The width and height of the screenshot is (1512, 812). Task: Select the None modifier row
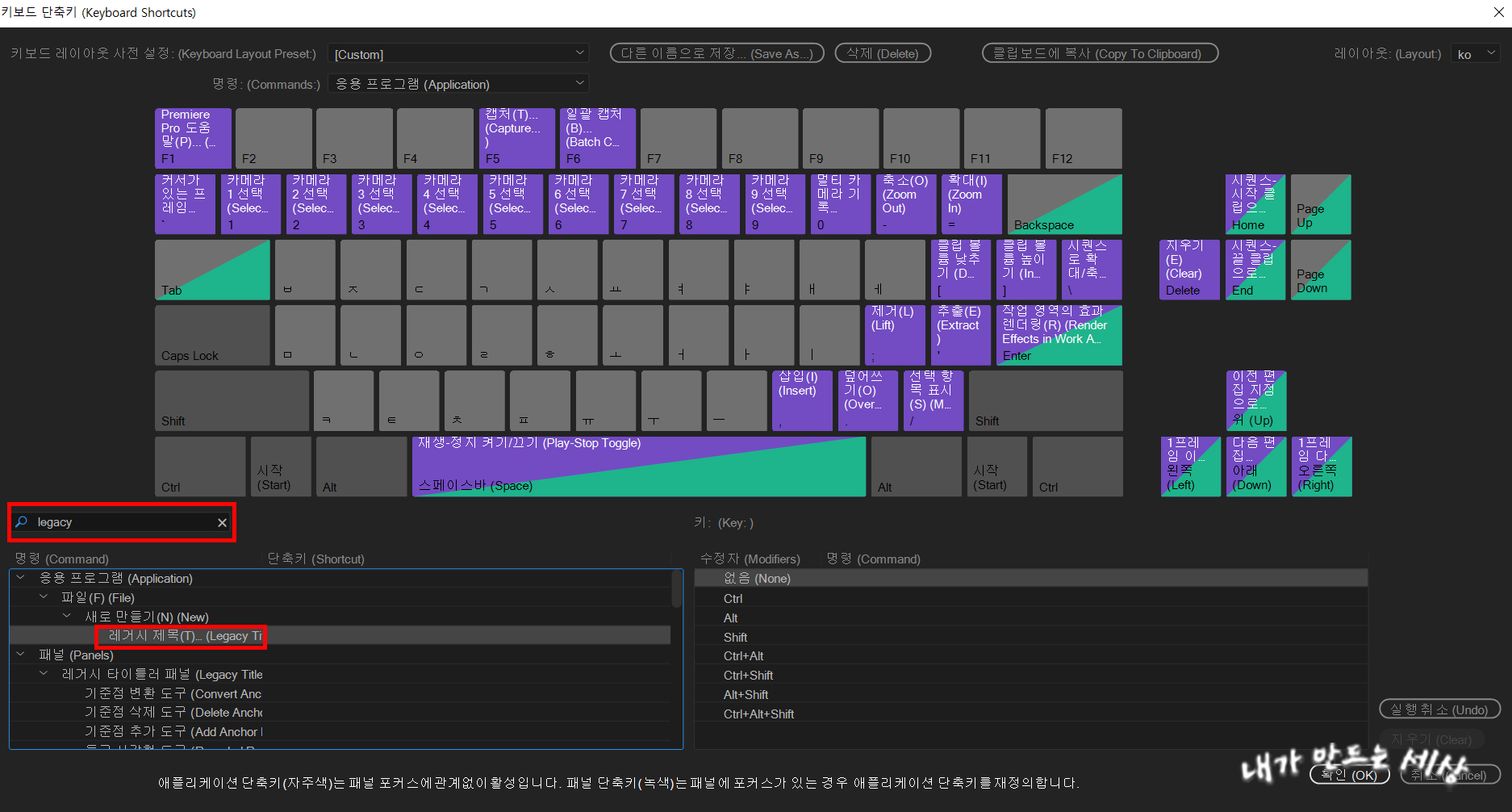1031,579
